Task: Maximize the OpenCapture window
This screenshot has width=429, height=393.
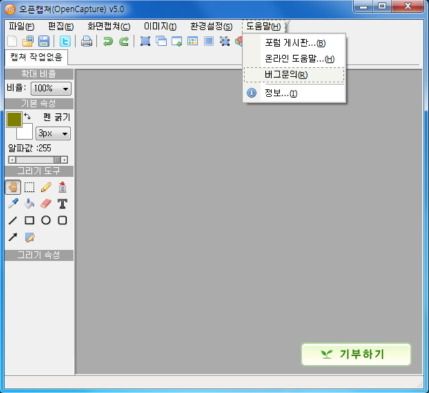Action: (x=383, y=7)
